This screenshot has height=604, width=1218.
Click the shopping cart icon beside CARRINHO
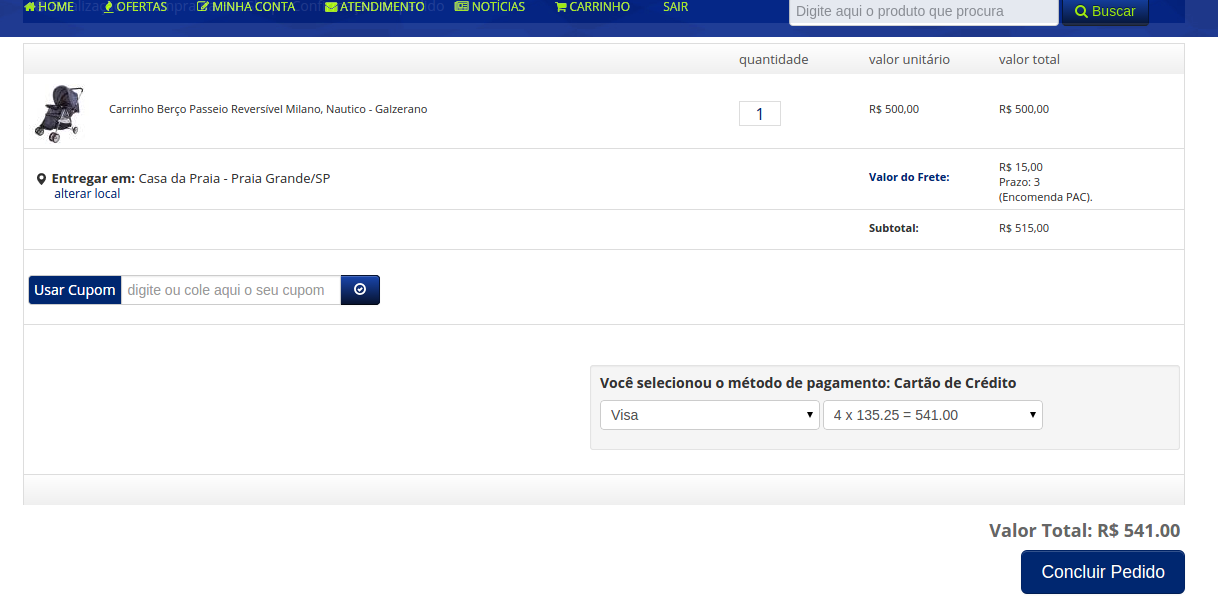pyautogui.click(x=561, y=6)
